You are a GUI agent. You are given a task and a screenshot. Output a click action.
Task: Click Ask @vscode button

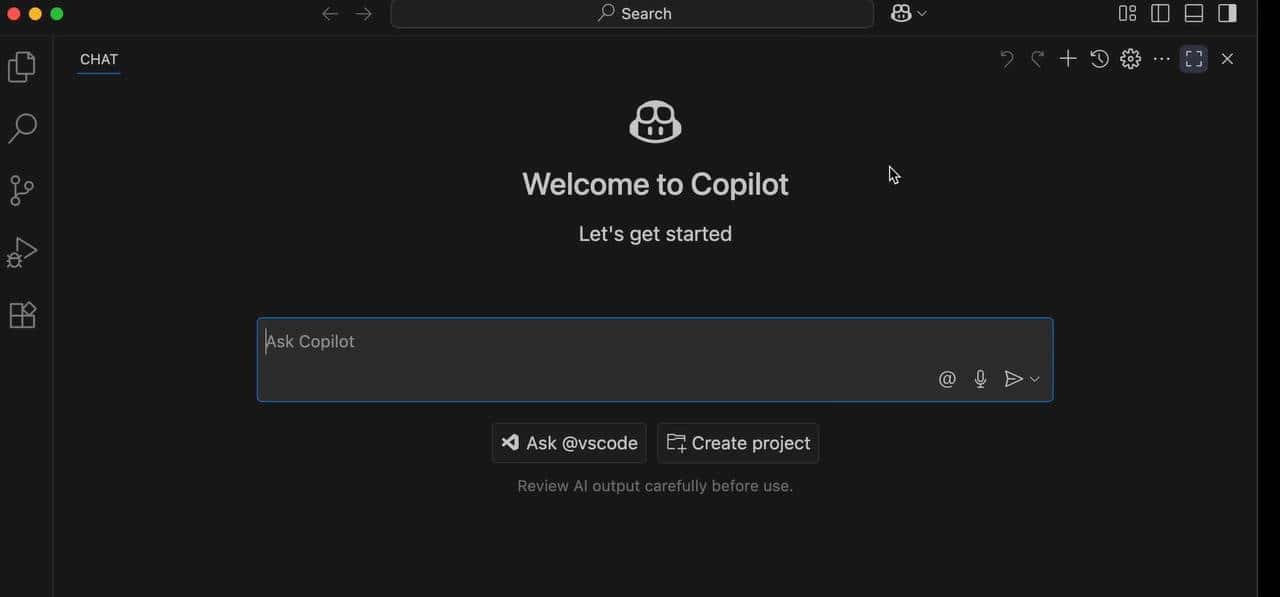click(568, 442)
